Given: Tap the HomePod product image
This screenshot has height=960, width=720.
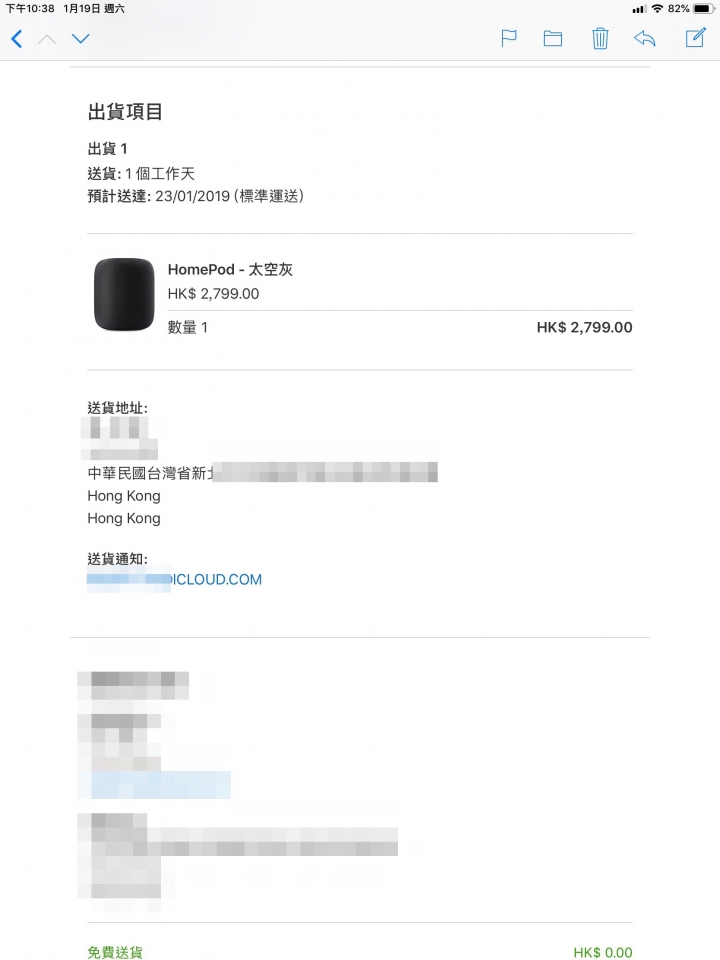Looking at the screenshot, I should [x=124, y=294].
